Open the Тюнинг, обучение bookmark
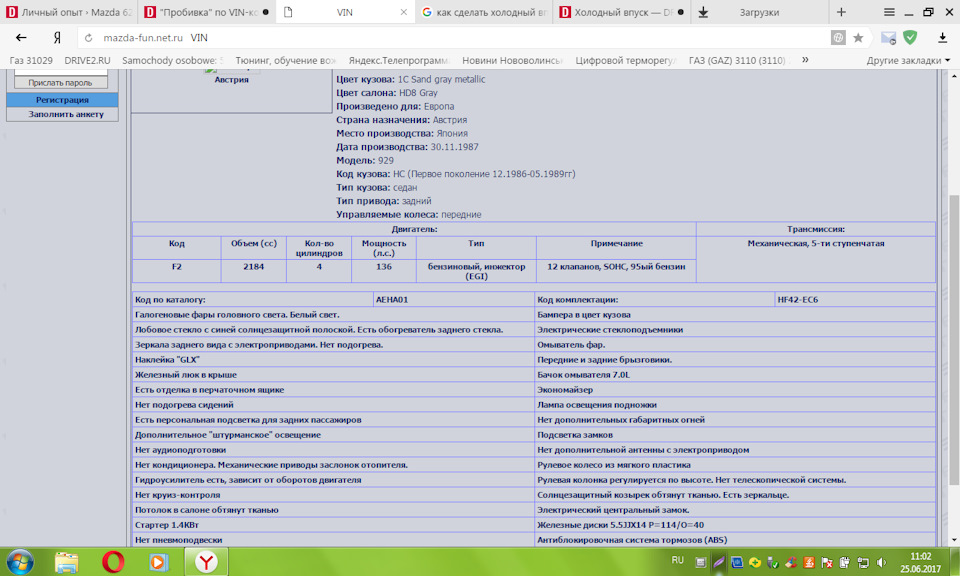The width and height of the screenshot is (960, 576). (x=285, y=60)
